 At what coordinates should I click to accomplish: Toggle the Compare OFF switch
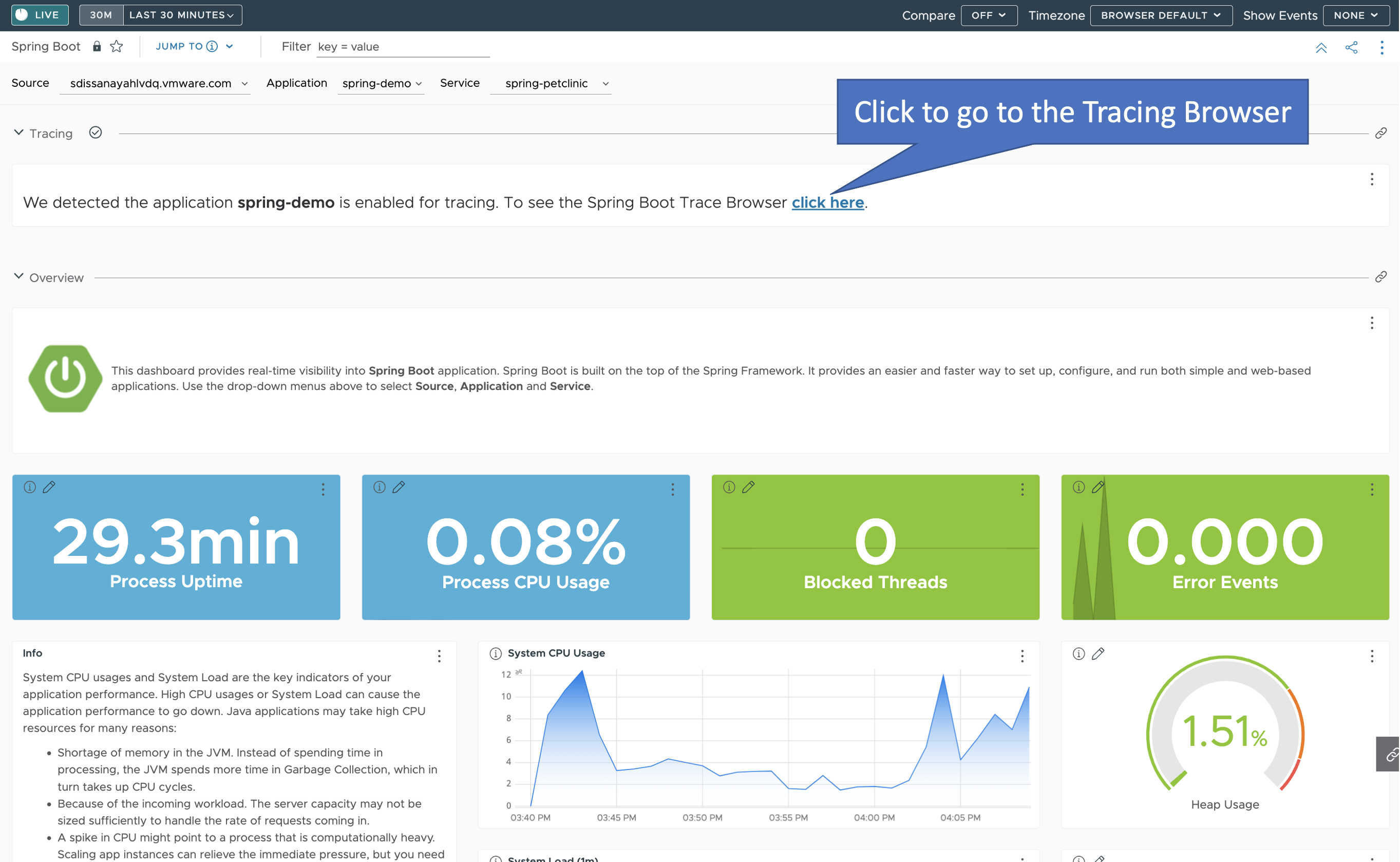pos(988,15)
